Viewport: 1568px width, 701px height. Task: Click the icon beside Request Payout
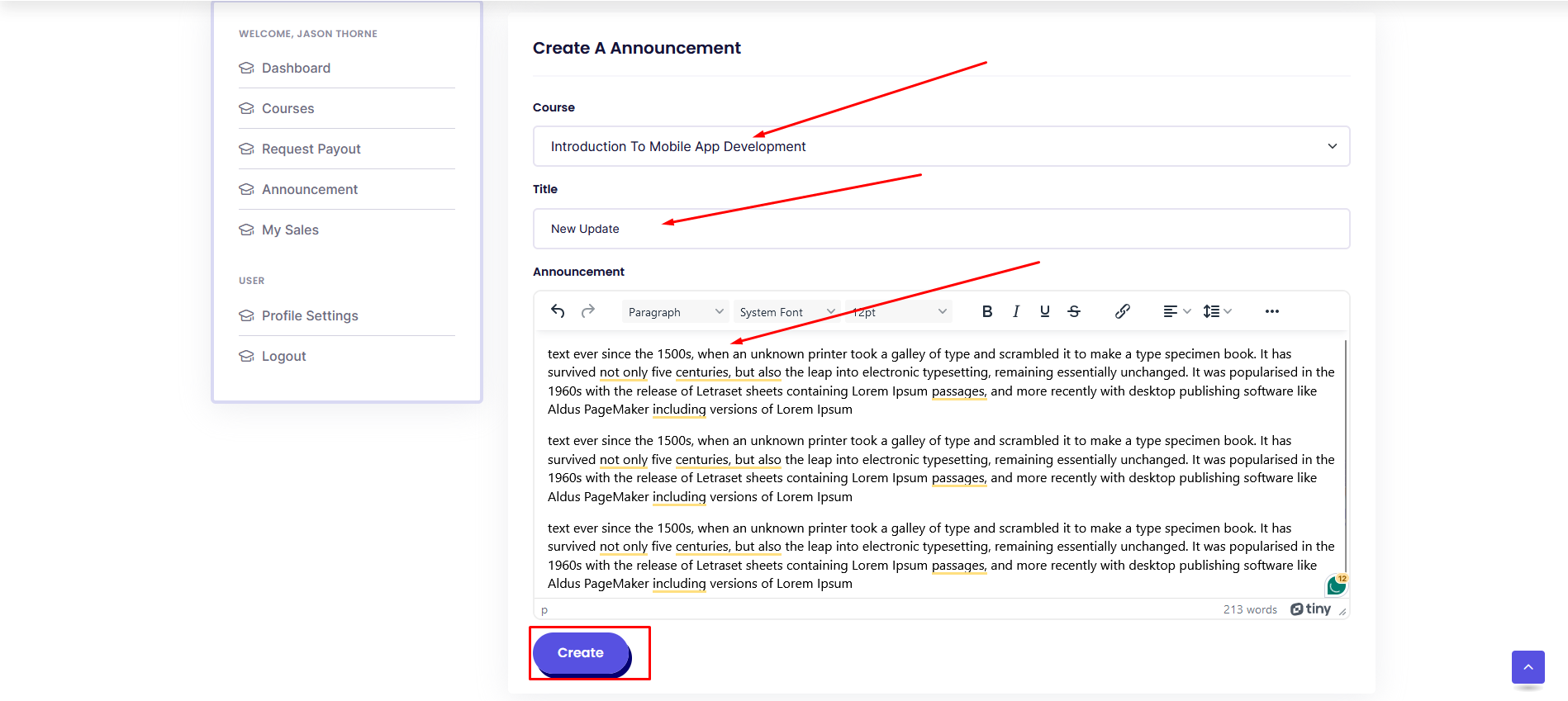click(x=246, y=149)
